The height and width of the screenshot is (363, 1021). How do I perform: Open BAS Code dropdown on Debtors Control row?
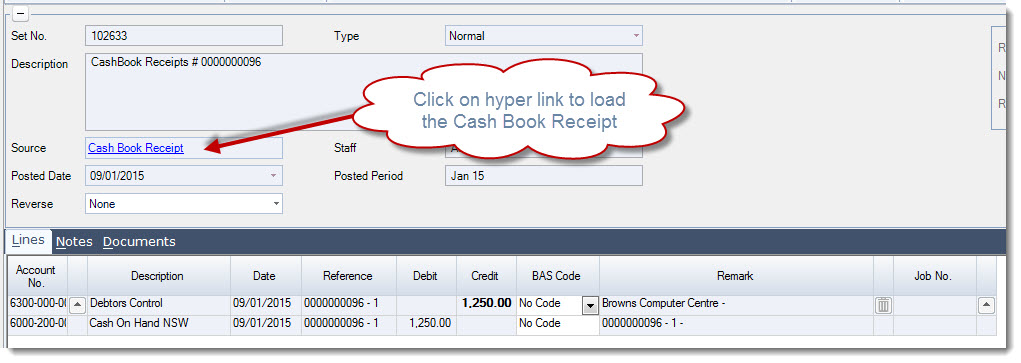590,305
